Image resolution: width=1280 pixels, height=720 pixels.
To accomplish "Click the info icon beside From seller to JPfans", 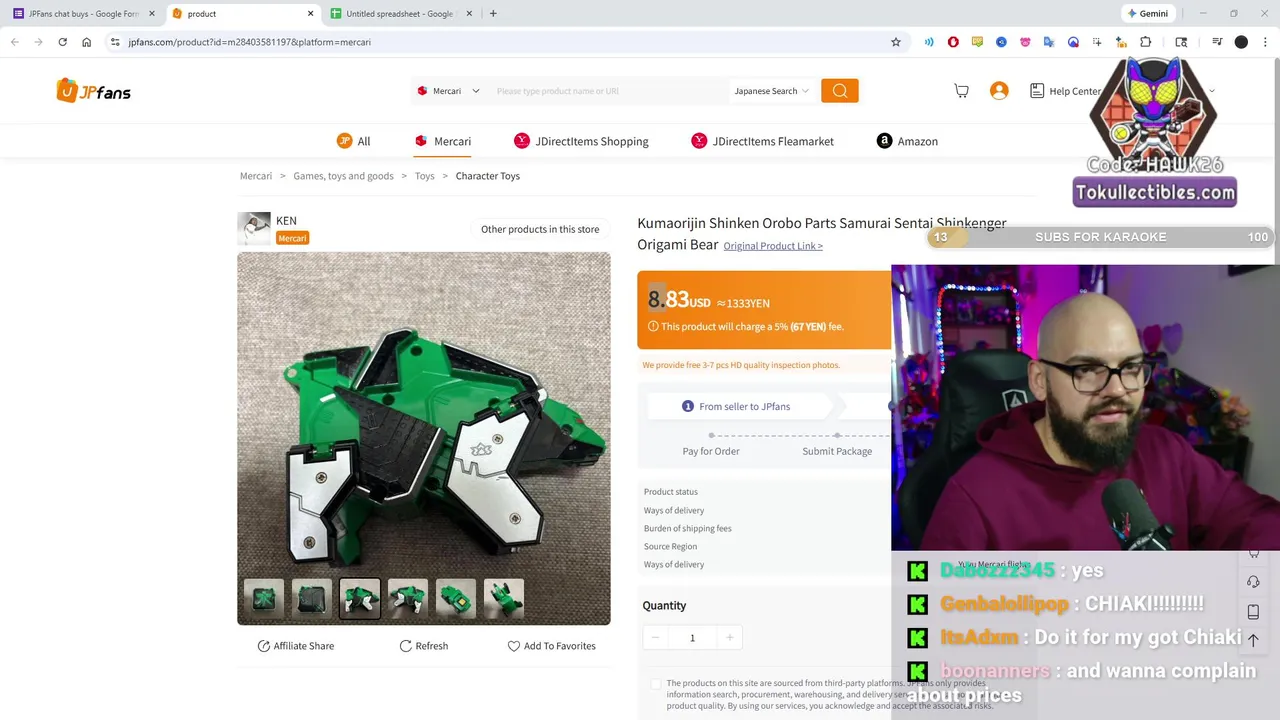I will pyautogui.click(x=687, y=406).
